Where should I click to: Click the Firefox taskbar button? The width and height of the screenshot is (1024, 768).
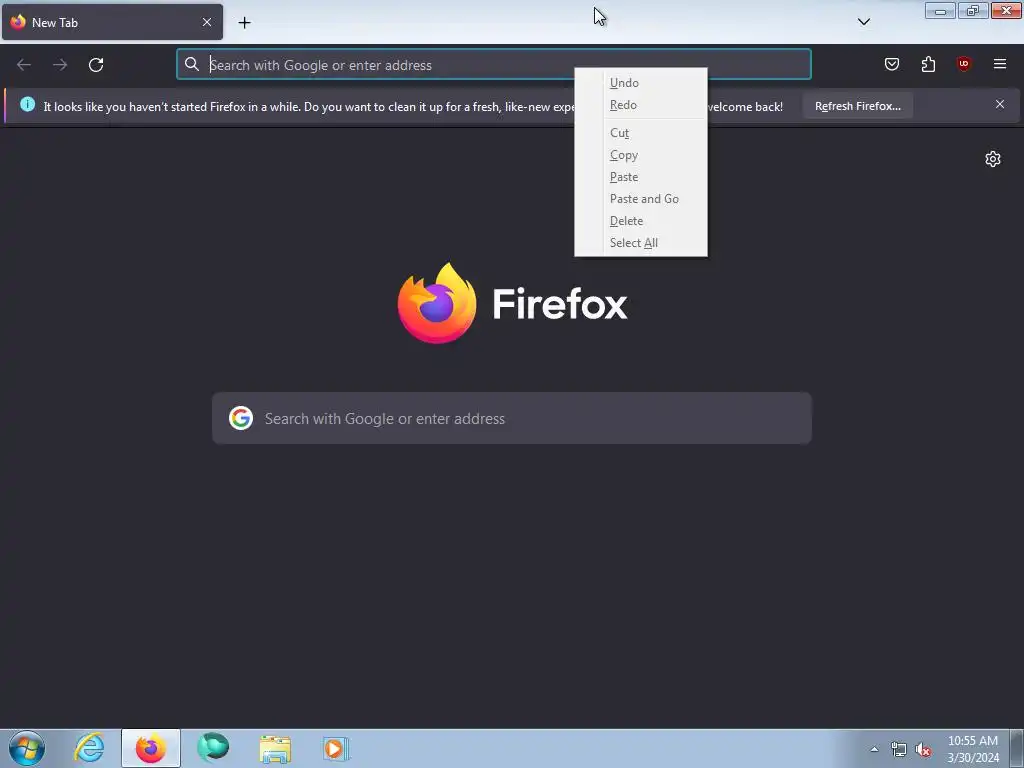(x=151, y=748)
